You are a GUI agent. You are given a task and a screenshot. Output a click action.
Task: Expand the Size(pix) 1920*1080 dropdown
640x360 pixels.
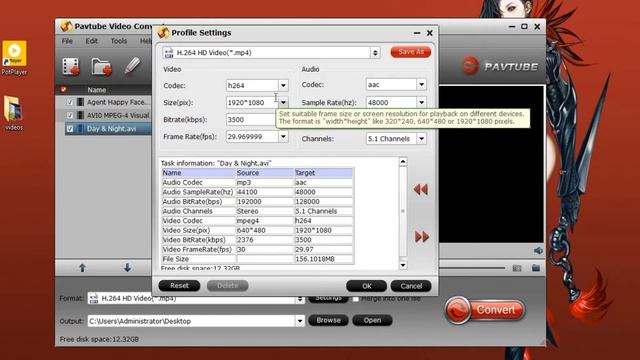(x=283, y=102)
